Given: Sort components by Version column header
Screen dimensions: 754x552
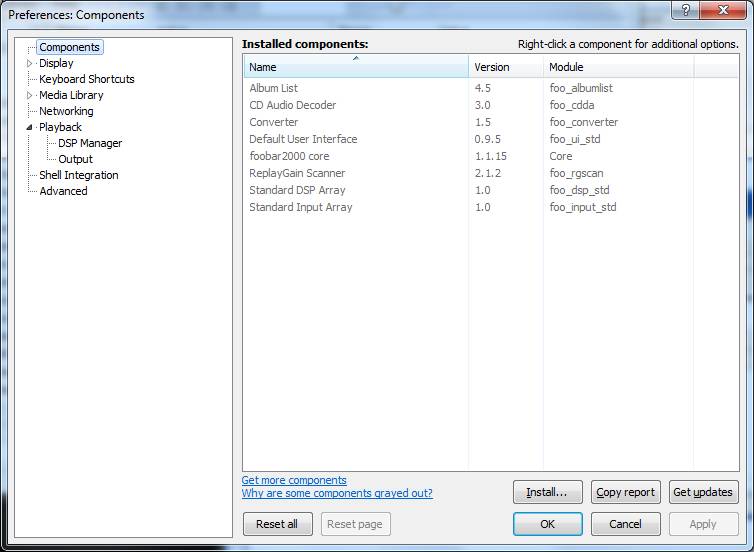Looking at the screenshot, I should pyautogui.click(x=506, y=67).
